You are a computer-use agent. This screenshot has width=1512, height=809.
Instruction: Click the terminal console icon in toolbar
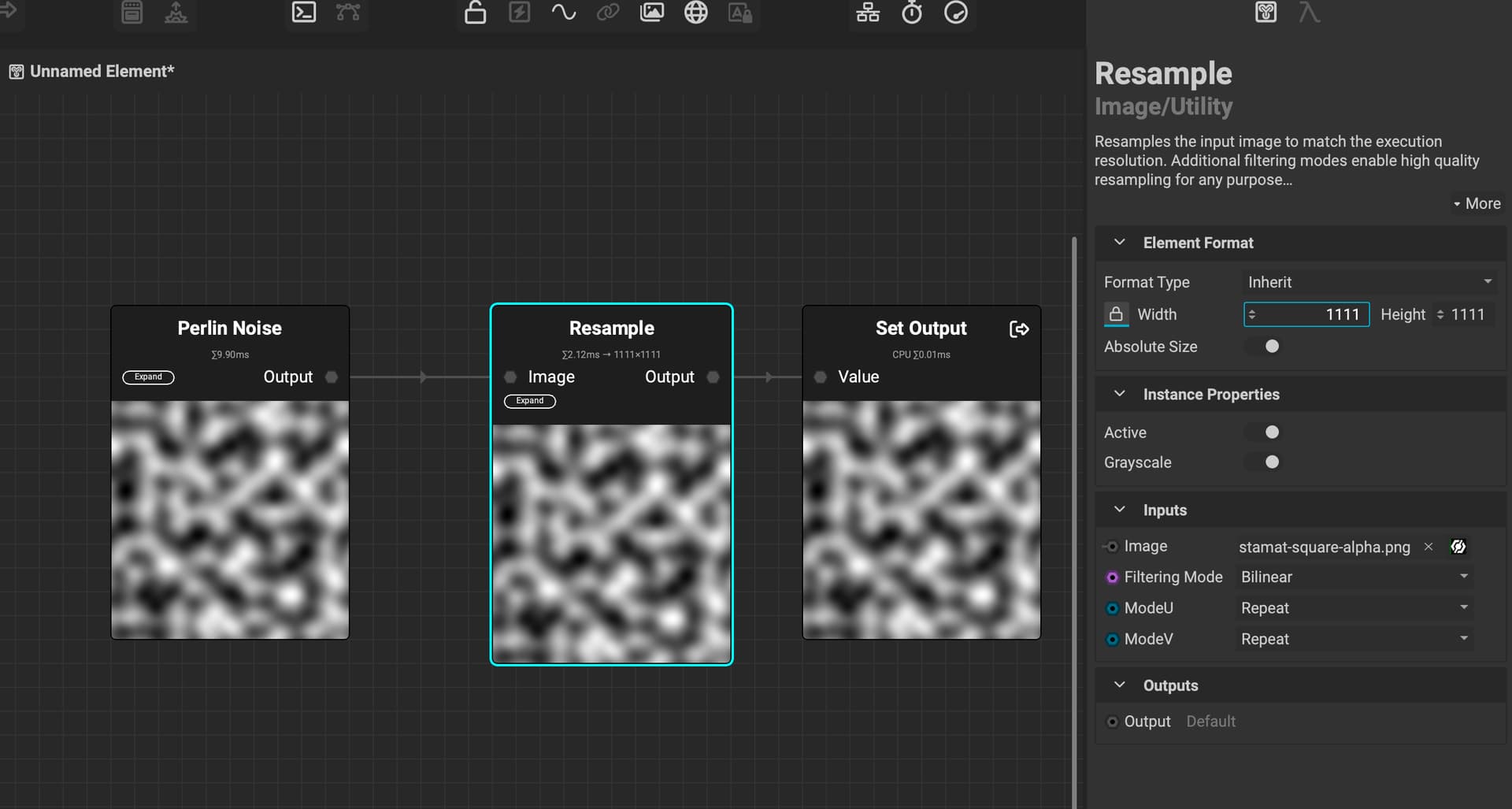304,13
